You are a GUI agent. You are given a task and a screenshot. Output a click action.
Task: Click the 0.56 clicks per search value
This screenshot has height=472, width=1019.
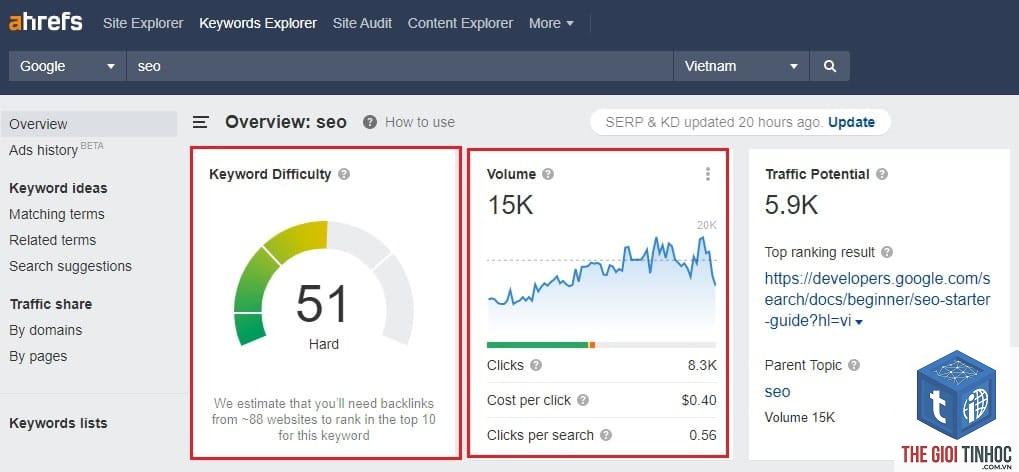point(703,436)
